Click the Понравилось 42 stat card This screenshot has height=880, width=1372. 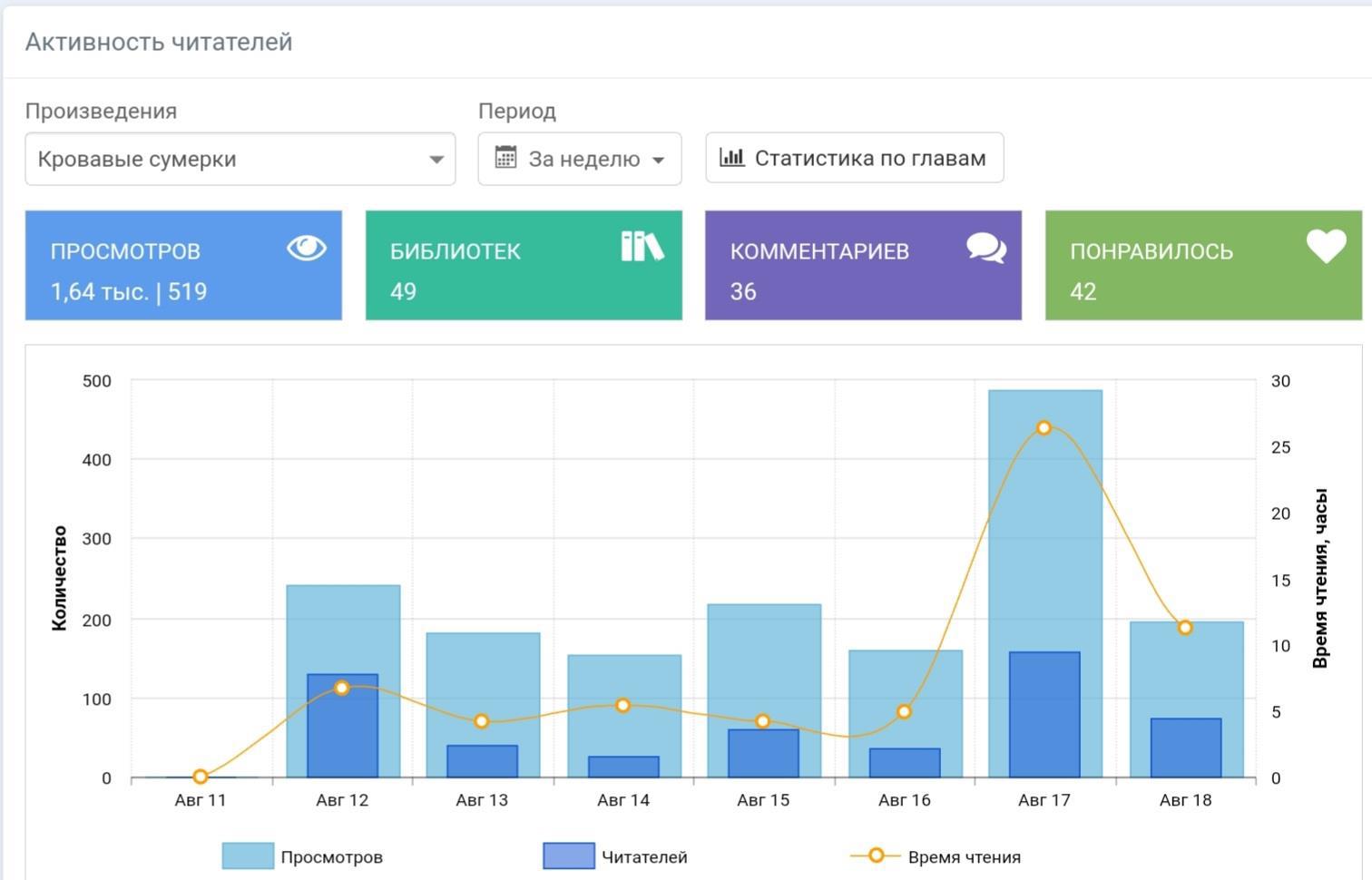point(1203,266)
